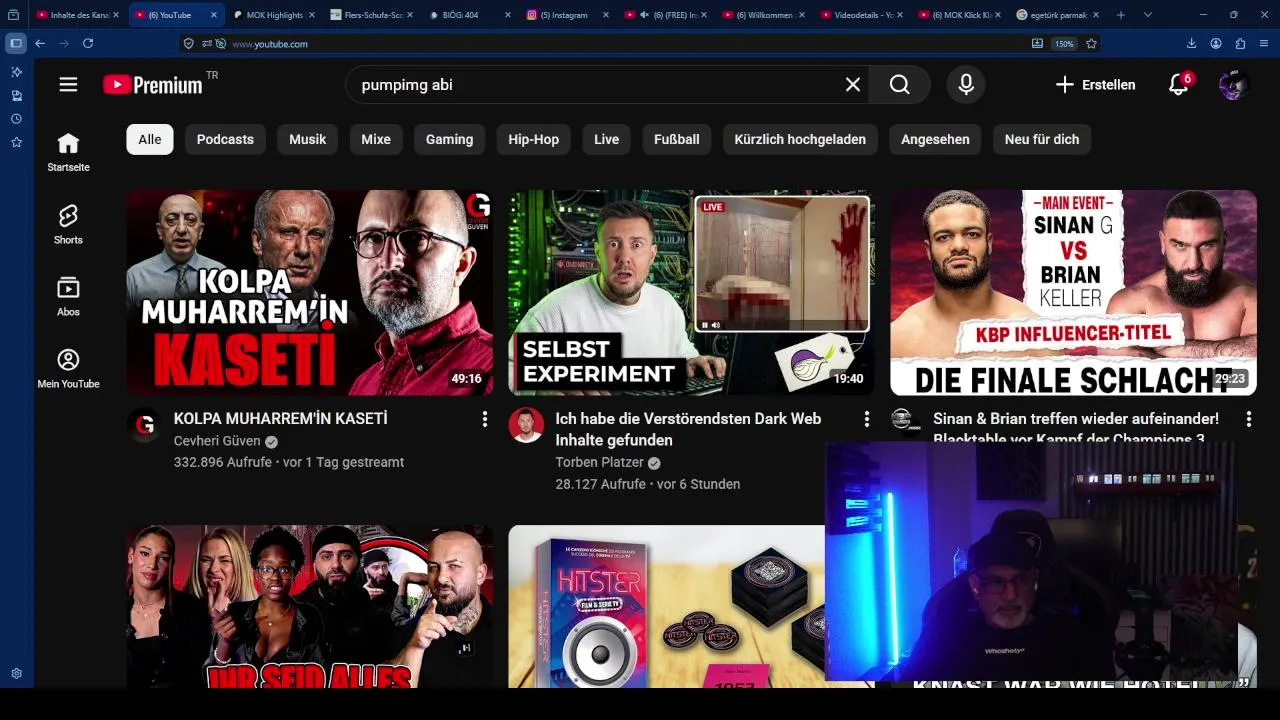This screenshot has width=1280, height=720.
Task: Close the (6) YouTube browser tab
Action: [214, 15]
